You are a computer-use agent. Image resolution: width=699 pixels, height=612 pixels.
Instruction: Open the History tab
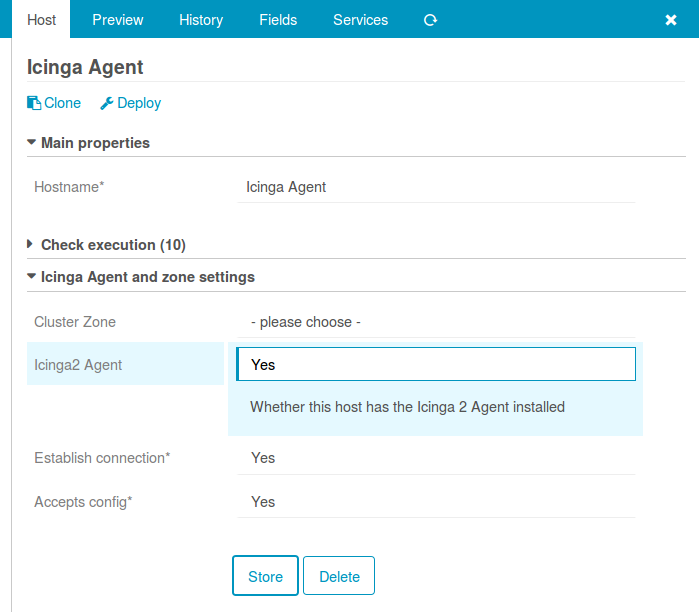point(201,20)
